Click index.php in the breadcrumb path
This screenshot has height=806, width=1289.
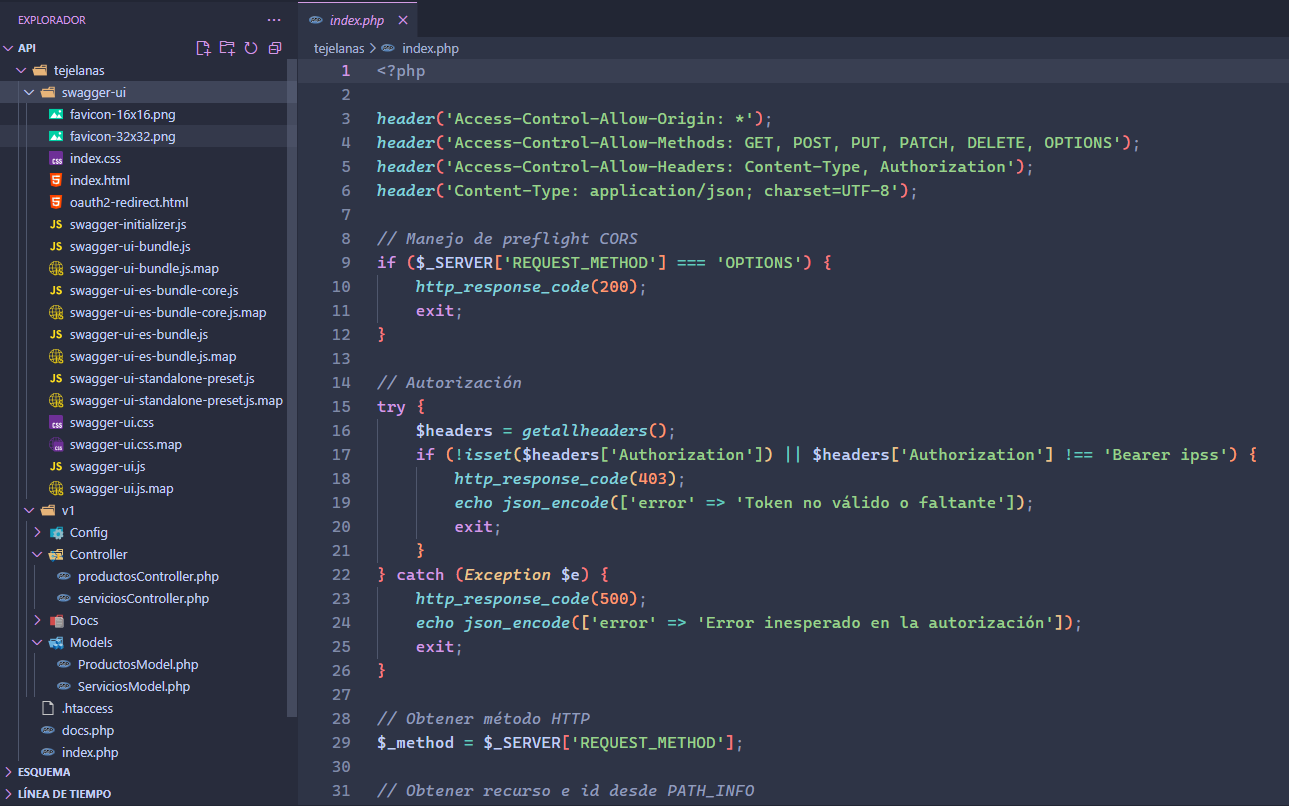pyautogui.click(x=430, y=48)
